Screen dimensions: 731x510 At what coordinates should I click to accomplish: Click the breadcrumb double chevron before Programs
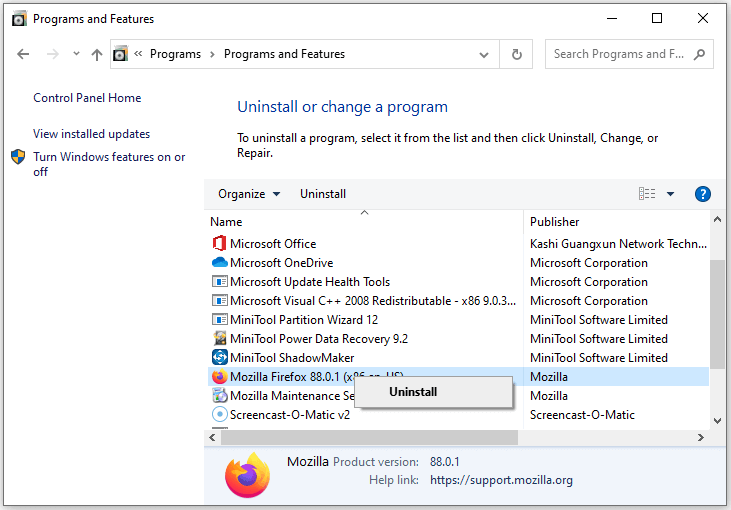coord(138,54)
